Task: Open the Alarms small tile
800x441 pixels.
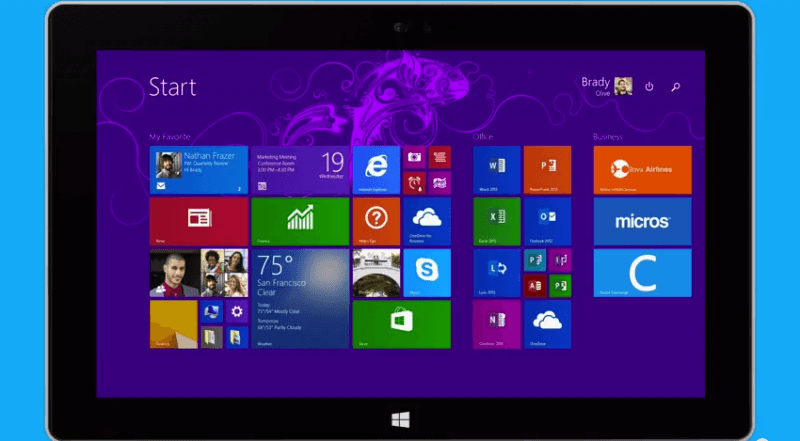Action: pos(414,183)
